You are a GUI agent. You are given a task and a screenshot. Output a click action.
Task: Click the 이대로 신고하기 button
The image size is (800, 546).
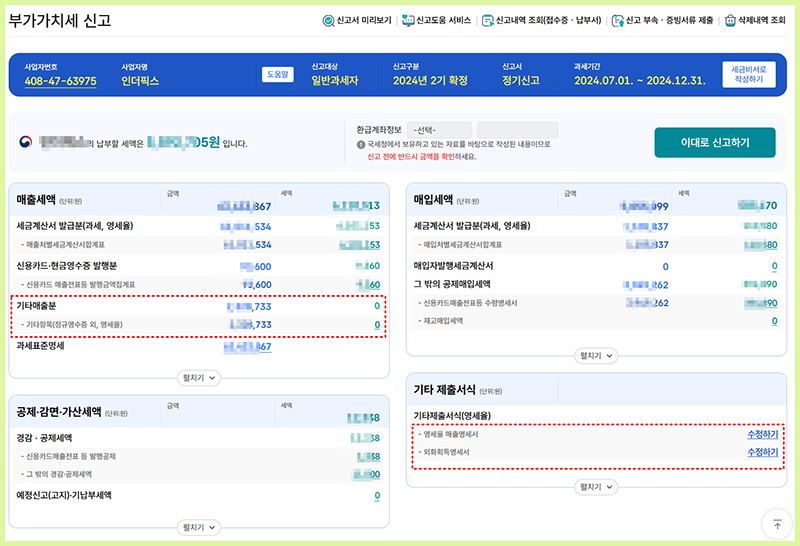pyautogui.click(x=714, y=142)
